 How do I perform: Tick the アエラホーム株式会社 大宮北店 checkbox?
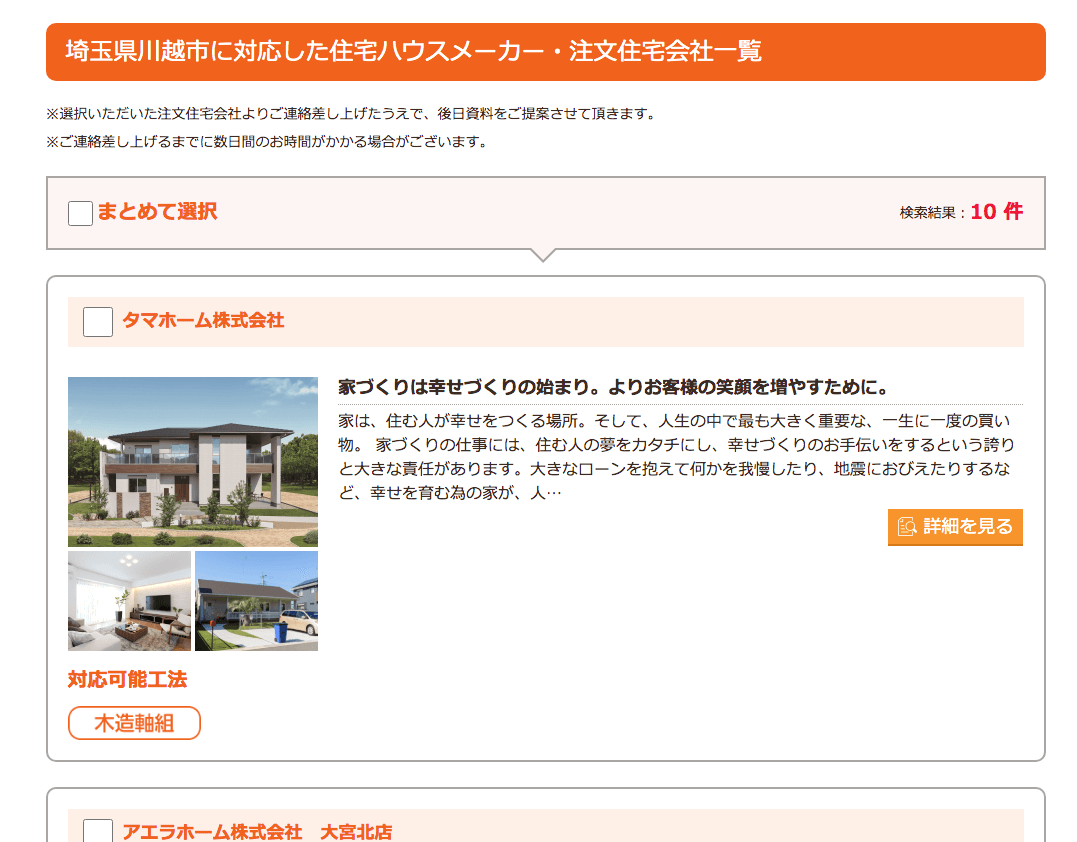[98, 830]
